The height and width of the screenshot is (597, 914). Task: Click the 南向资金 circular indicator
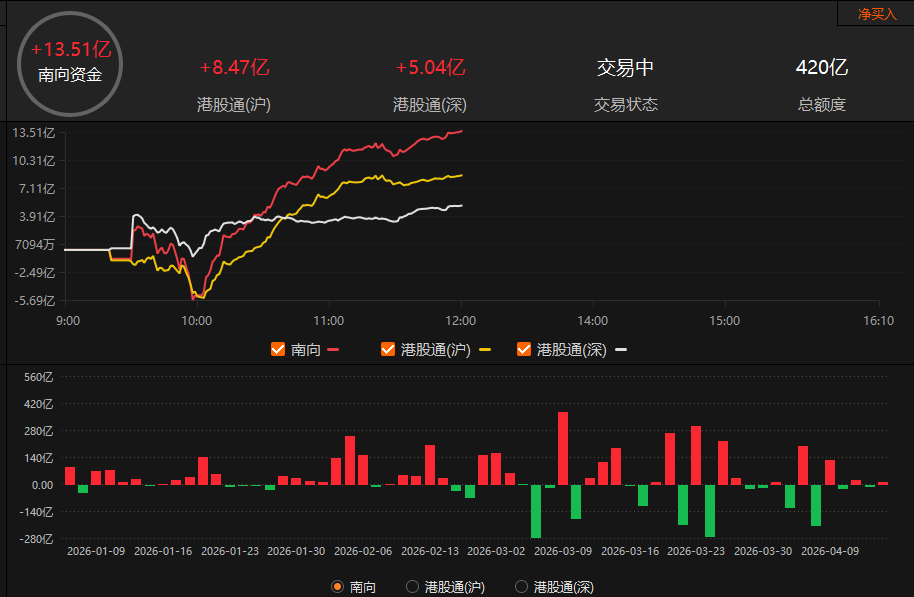coord(69,62)
